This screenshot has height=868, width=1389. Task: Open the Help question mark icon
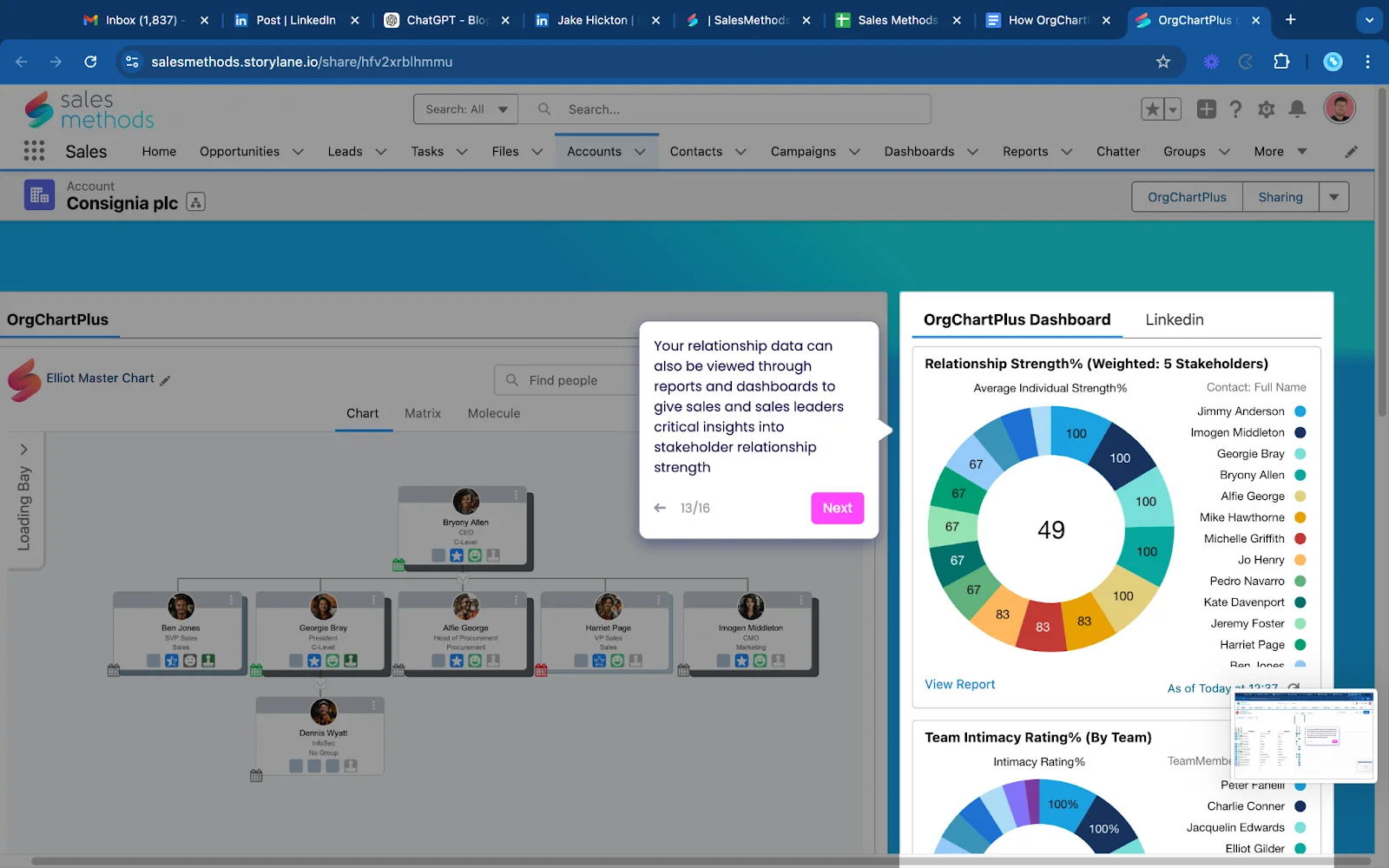coord(1236,108)
